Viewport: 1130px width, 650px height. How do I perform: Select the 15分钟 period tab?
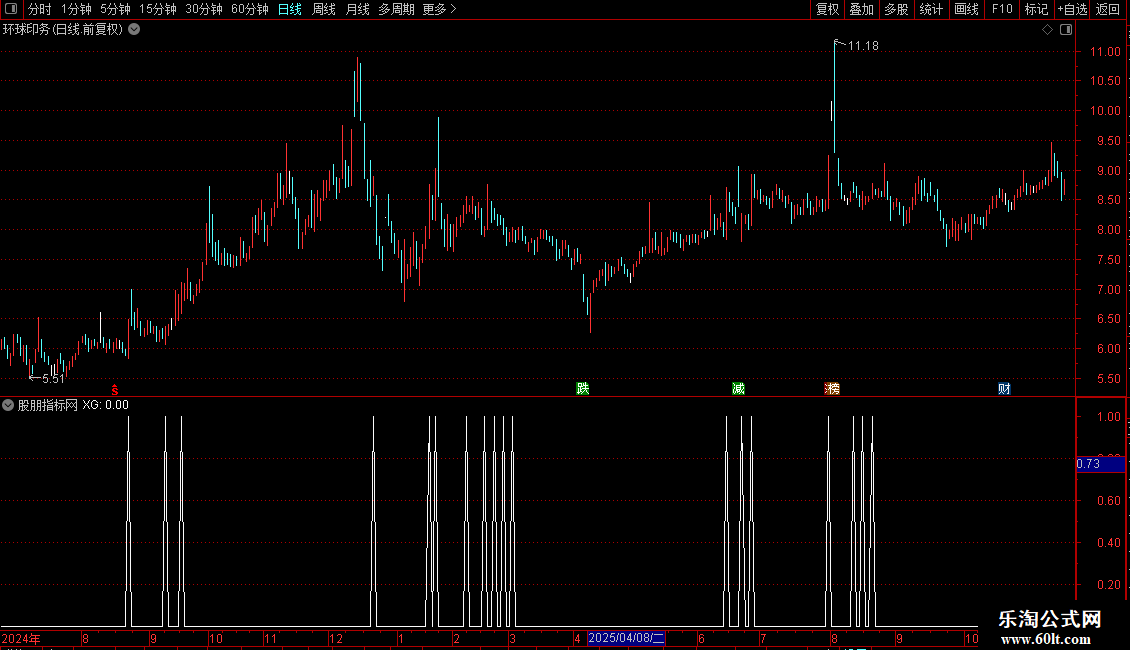coord(158,9)
